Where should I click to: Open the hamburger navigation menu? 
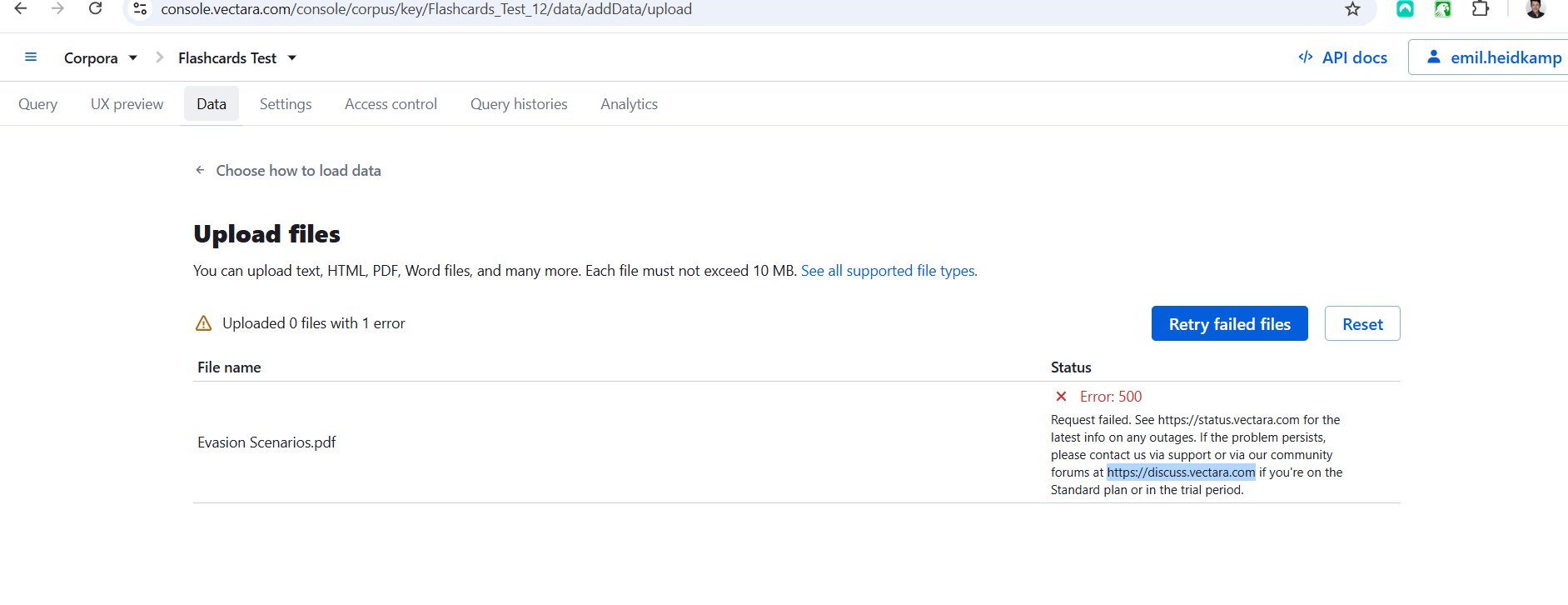[31, 57]
